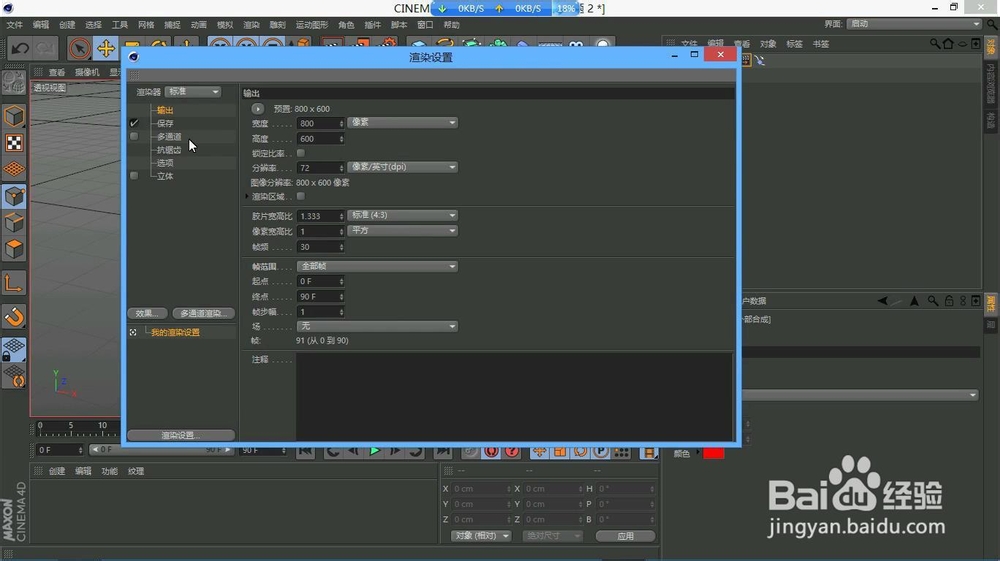Image resolution: width=1000 pixels, height=561 pixels.
Task: Click the filmstrip icon at timeline right
Action: click(649, 451)
